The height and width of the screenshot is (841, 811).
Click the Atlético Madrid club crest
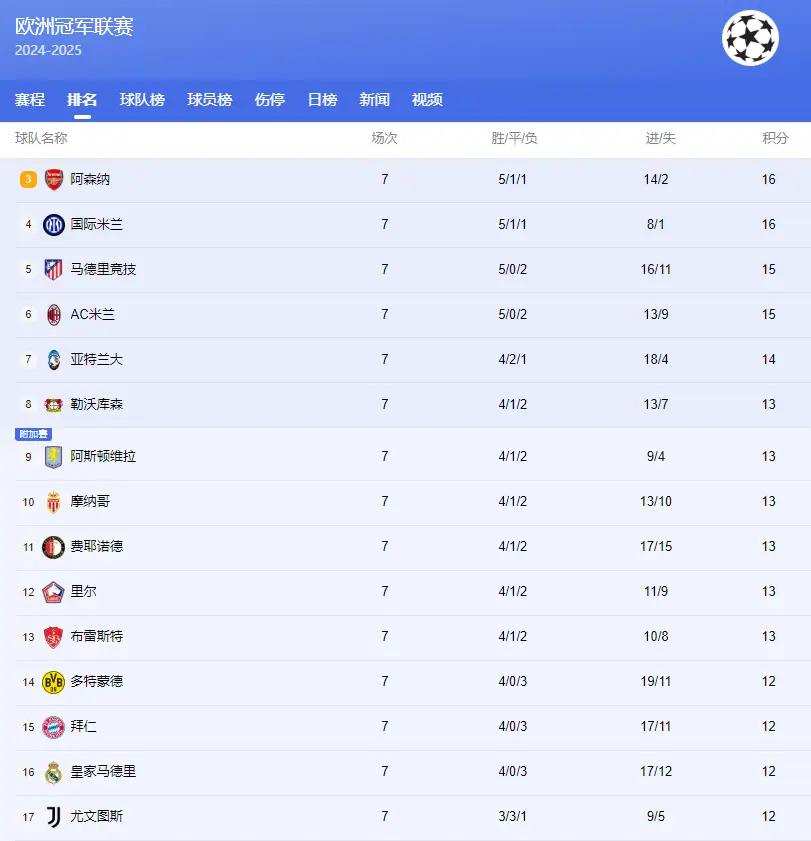54,270
